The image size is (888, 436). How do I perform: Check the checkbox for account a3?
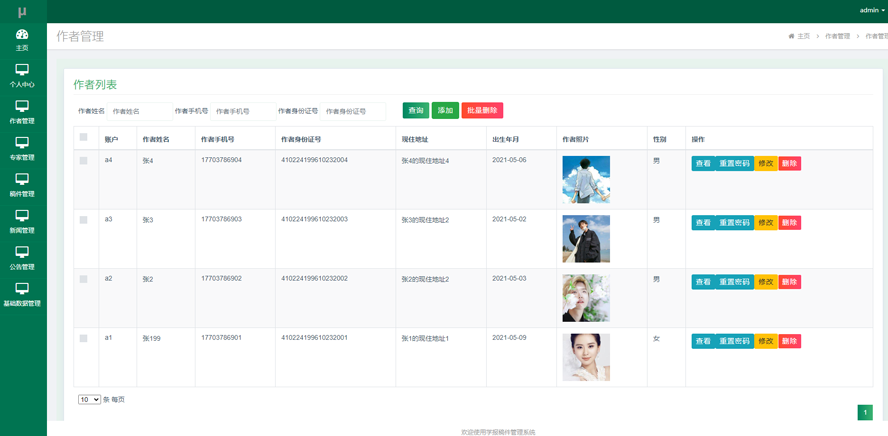click(x=84, y=220)
